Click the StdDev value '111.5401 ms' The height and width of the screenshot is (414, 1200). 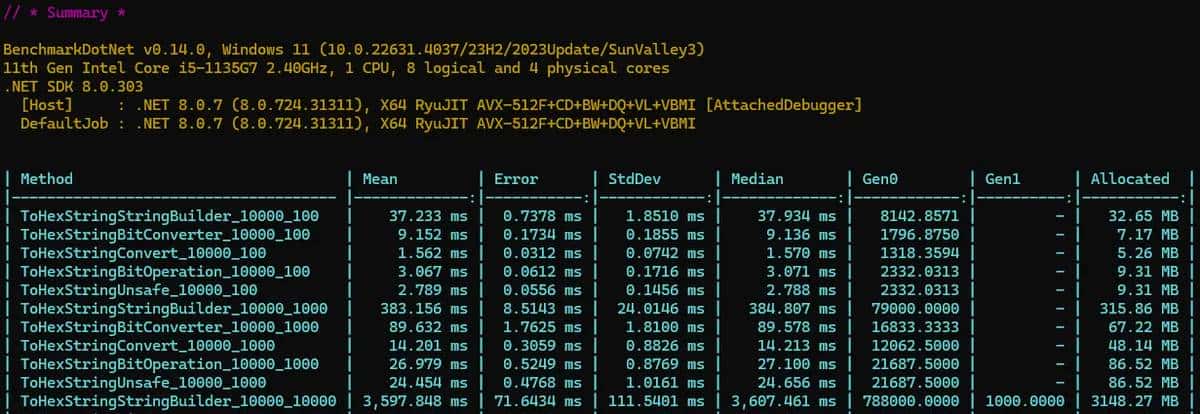point(655,401)
